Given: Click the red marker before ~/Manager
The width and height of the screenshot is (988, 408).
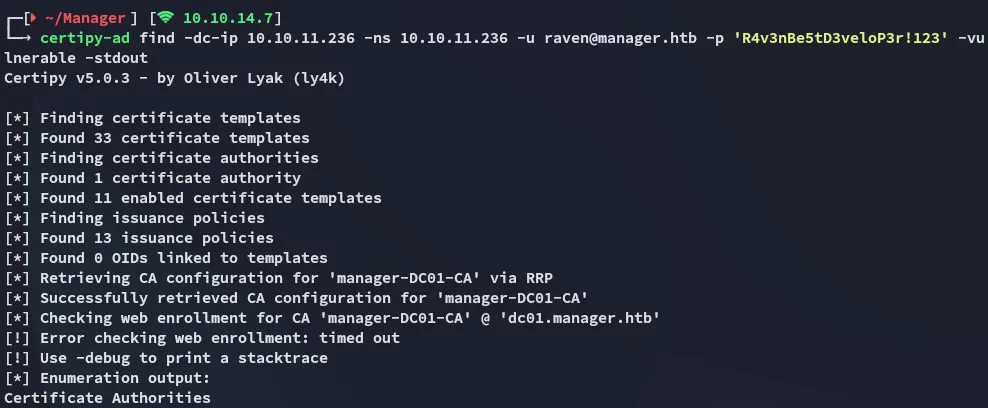Looking at the screenshot, I should click(32, 18).
